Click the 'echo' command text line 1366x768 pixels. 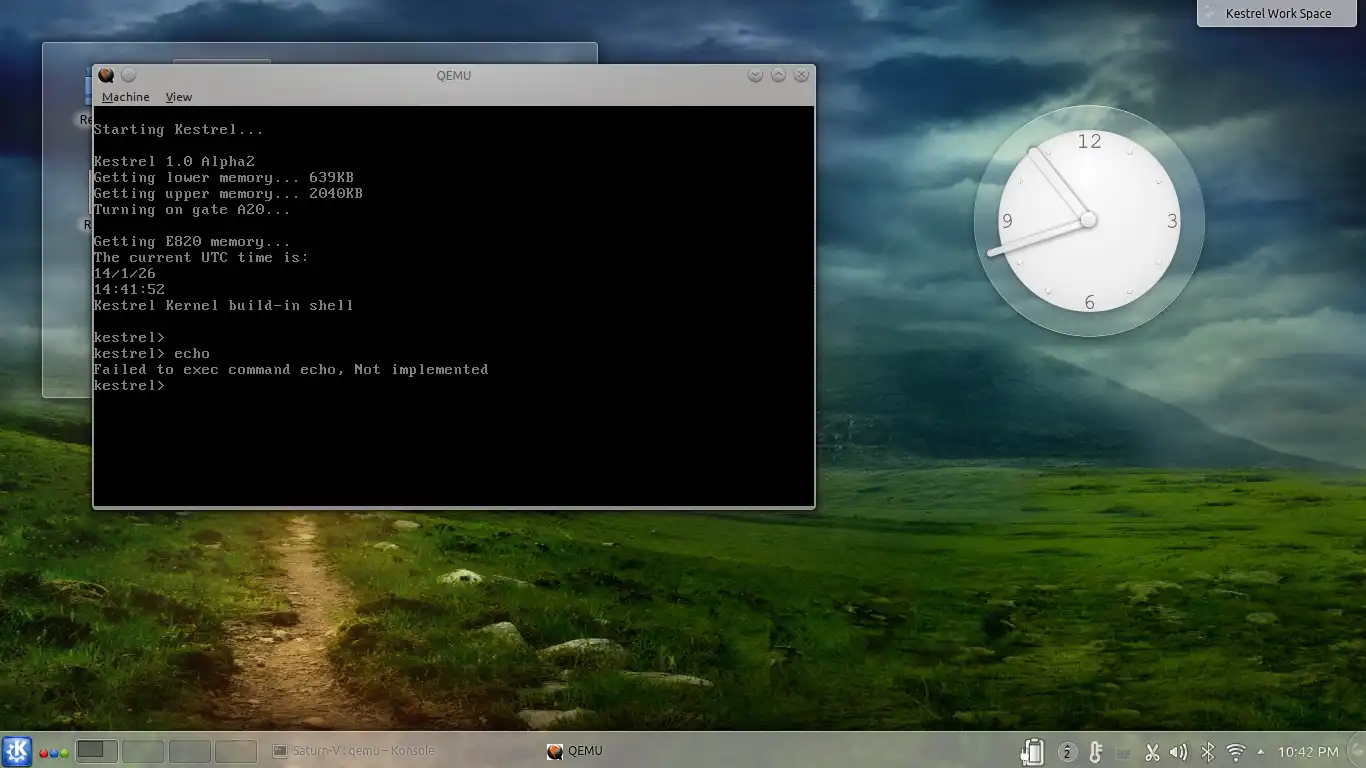(151, 354)
